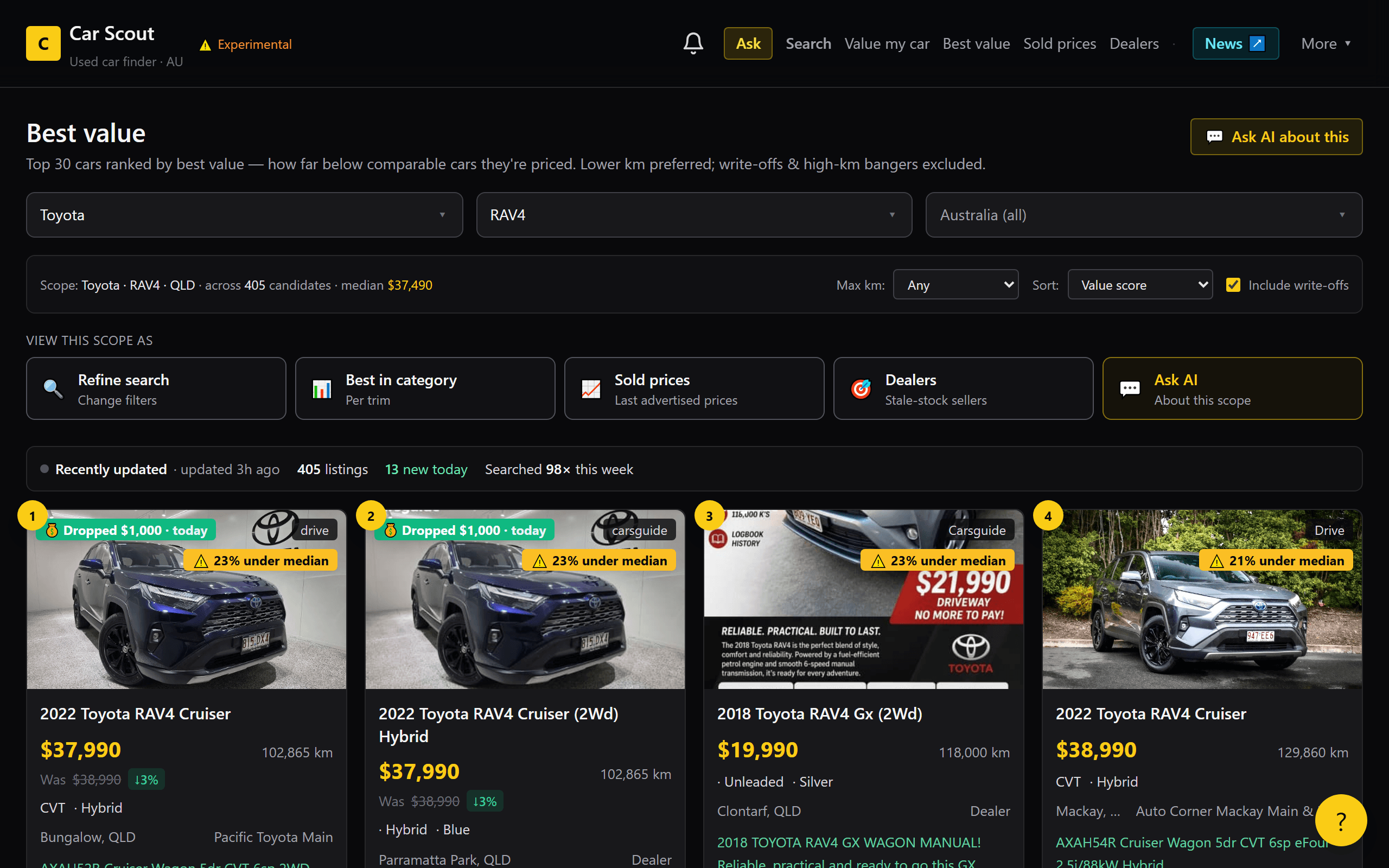The width and height of the screenshot is (1389, 868).
Task: Click the News button
Action: 1235,43
